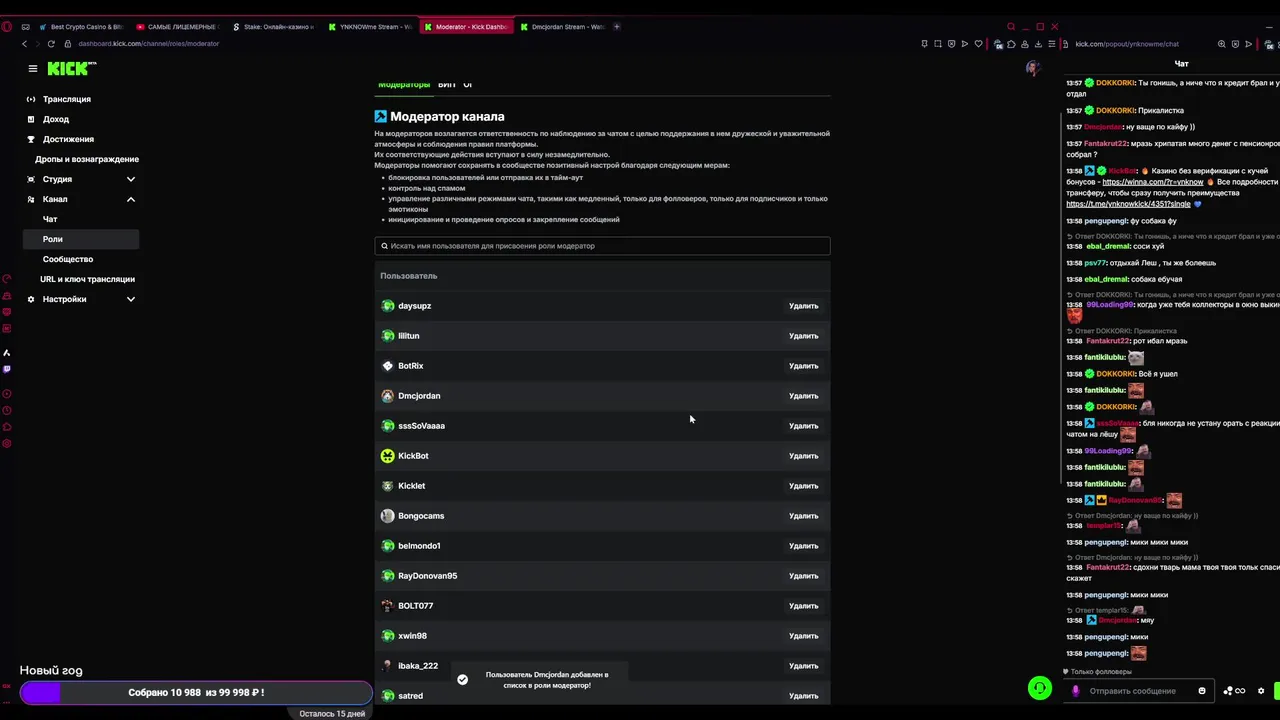The height and width of the screenshot is (720, 1280).
Task: Click the purple microphone icon in chat input
Action: [x=1076, y=691]
